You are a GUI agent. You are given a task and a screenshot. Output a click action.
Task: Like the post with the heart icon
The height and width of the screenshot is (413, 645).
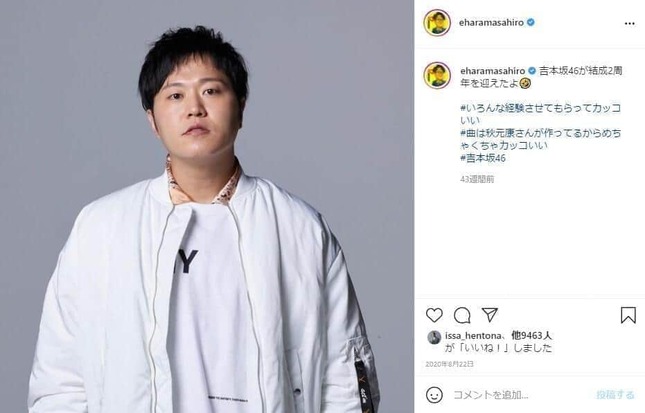[x=434, y=315]
